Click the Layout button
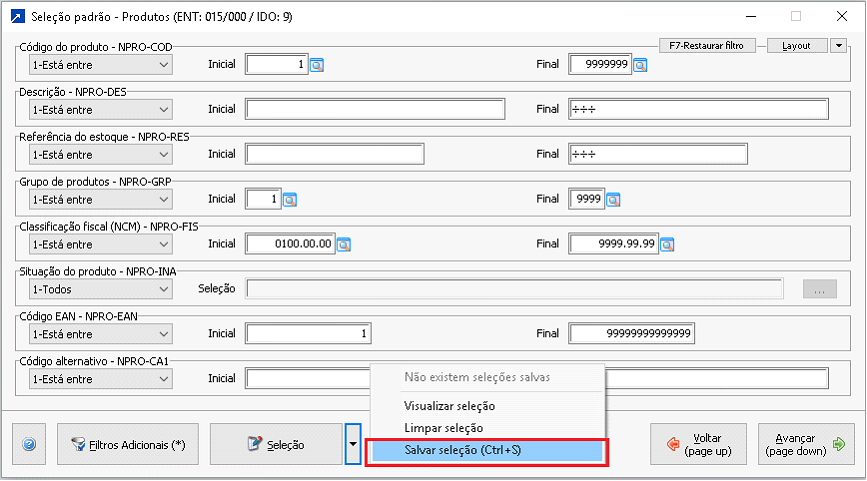The image size is (867, 481). [797, 45]
